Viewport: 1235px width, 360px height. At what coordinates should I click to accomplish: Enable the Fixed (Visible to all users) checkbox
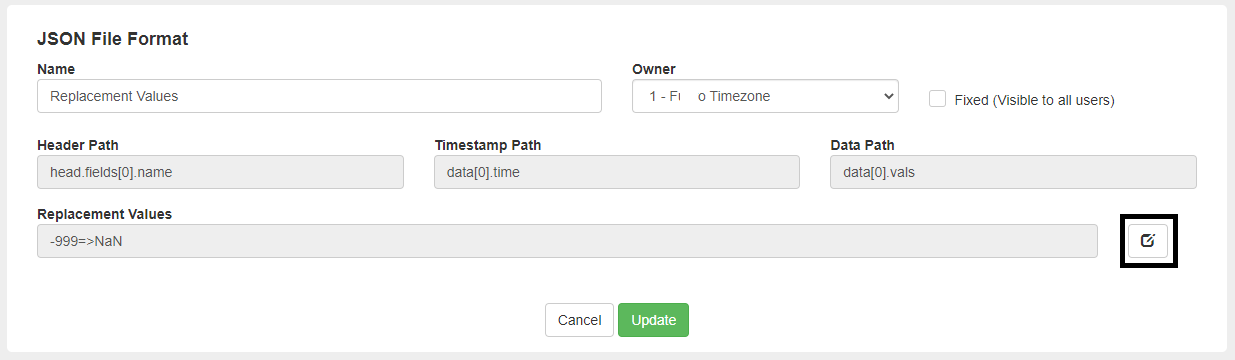coord(937,99)
